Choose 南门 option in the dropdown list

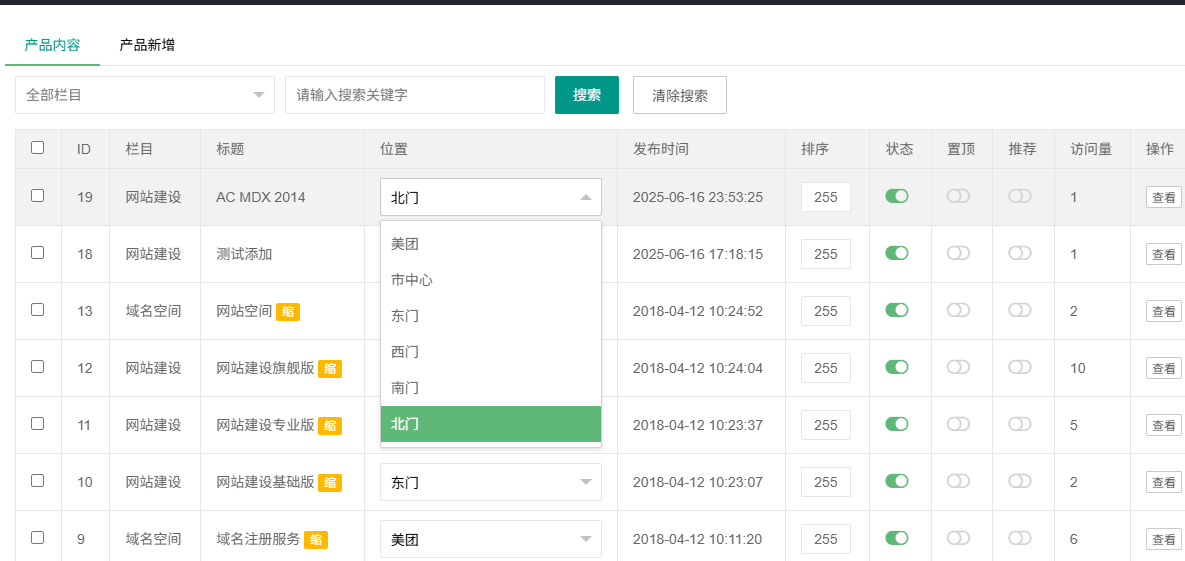point(490,388)
